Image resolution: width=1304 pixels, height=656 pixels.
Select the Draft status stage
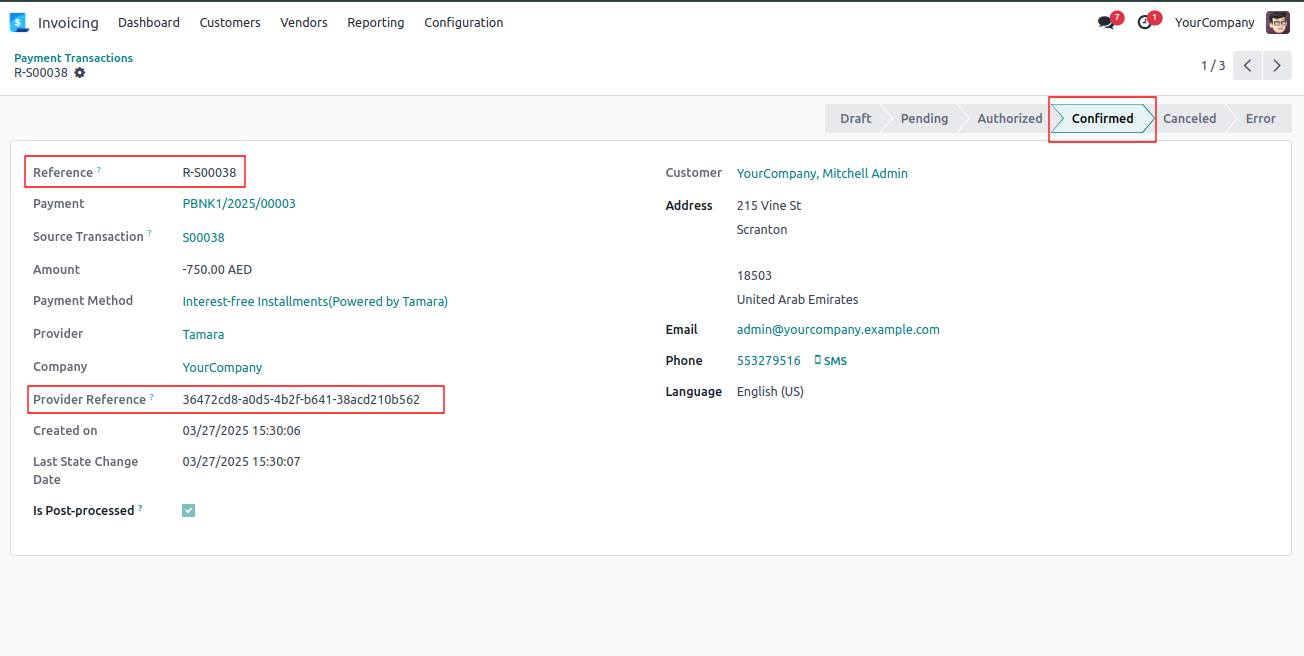point(855,118)
